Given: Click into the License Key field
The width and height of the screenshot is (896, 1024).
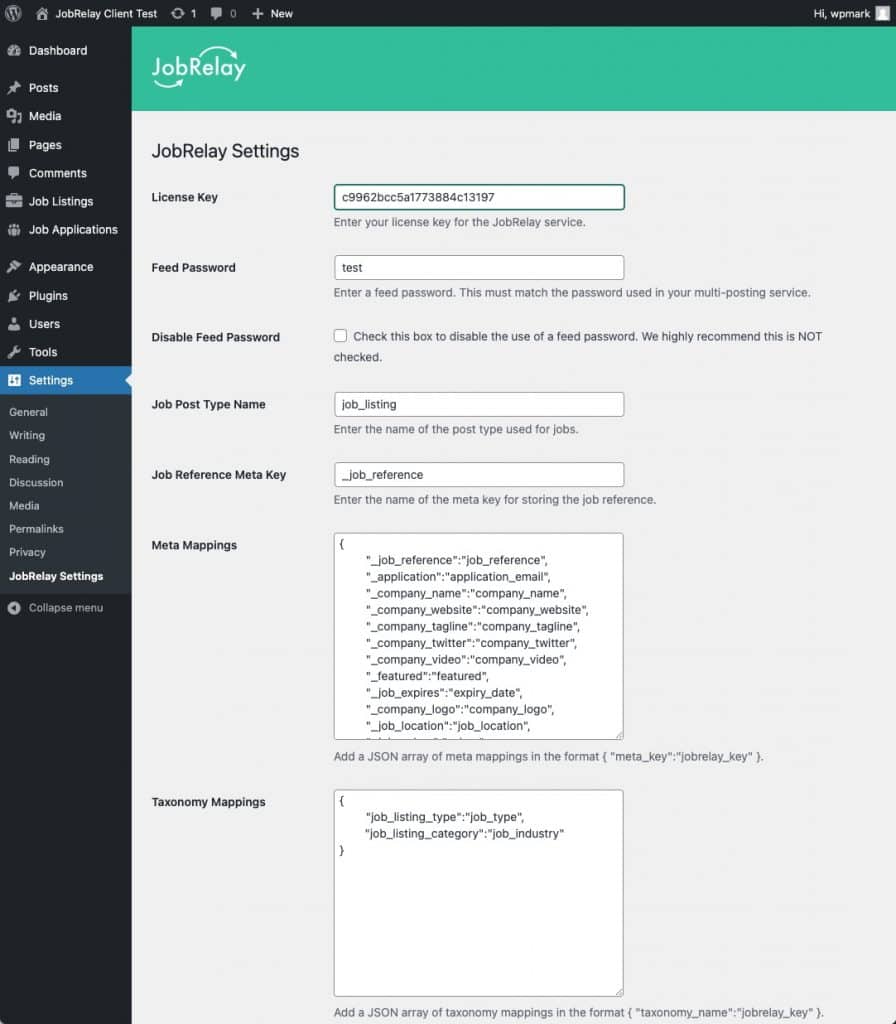Looking at the screenshot, I should point(479,197).
